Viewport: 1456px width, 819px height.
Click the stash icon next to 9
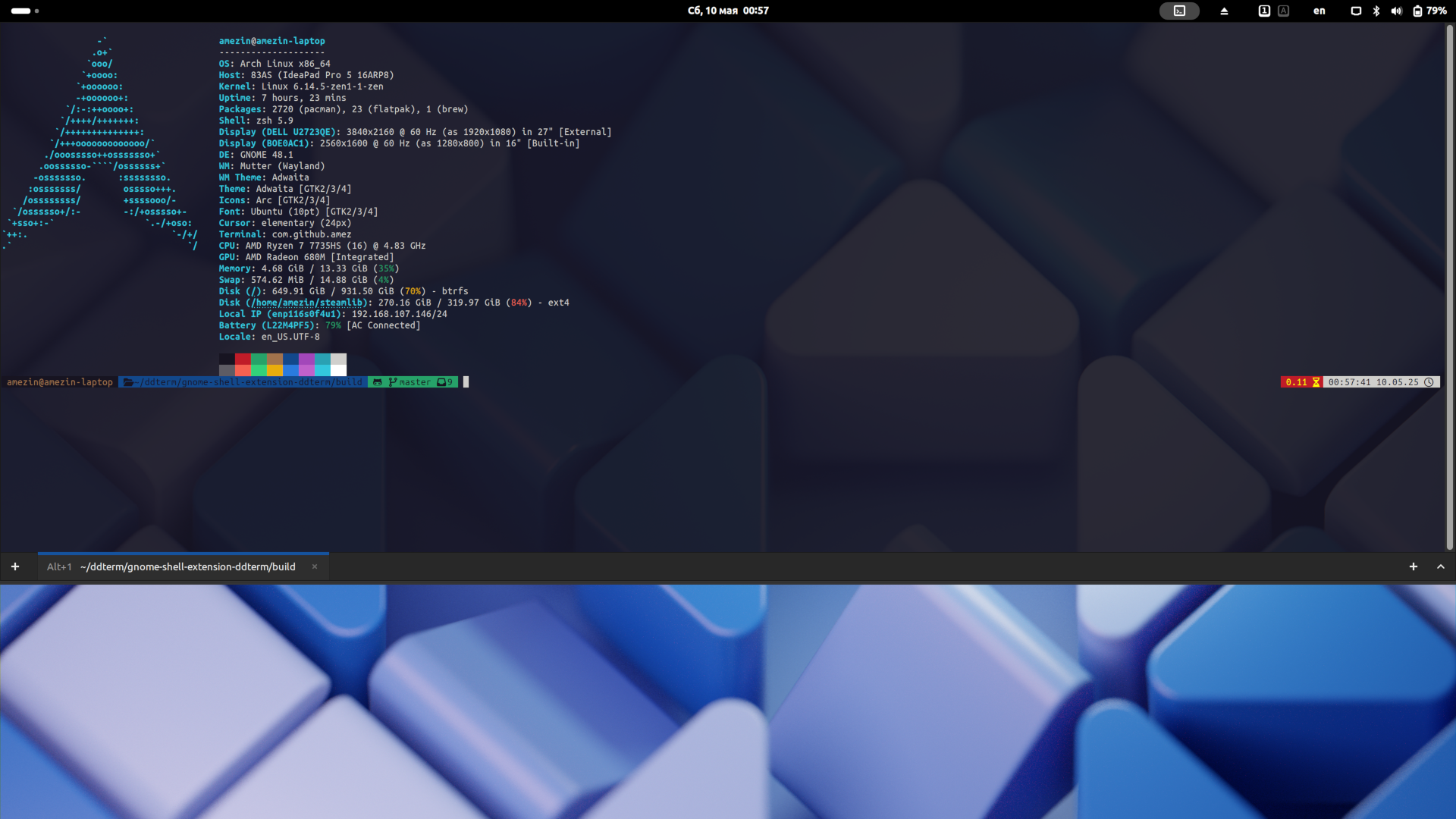441,382
